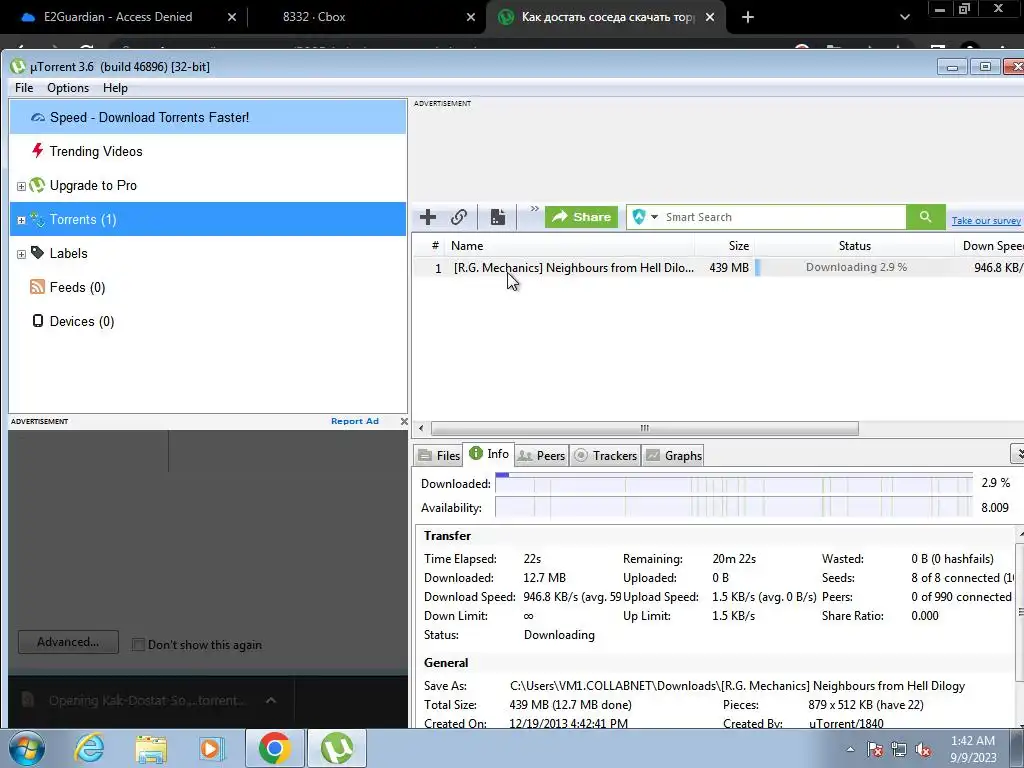This screenshot has height=768, width=1024.
Task: Switch to the Graphs tab
Action: pos(674,456)
